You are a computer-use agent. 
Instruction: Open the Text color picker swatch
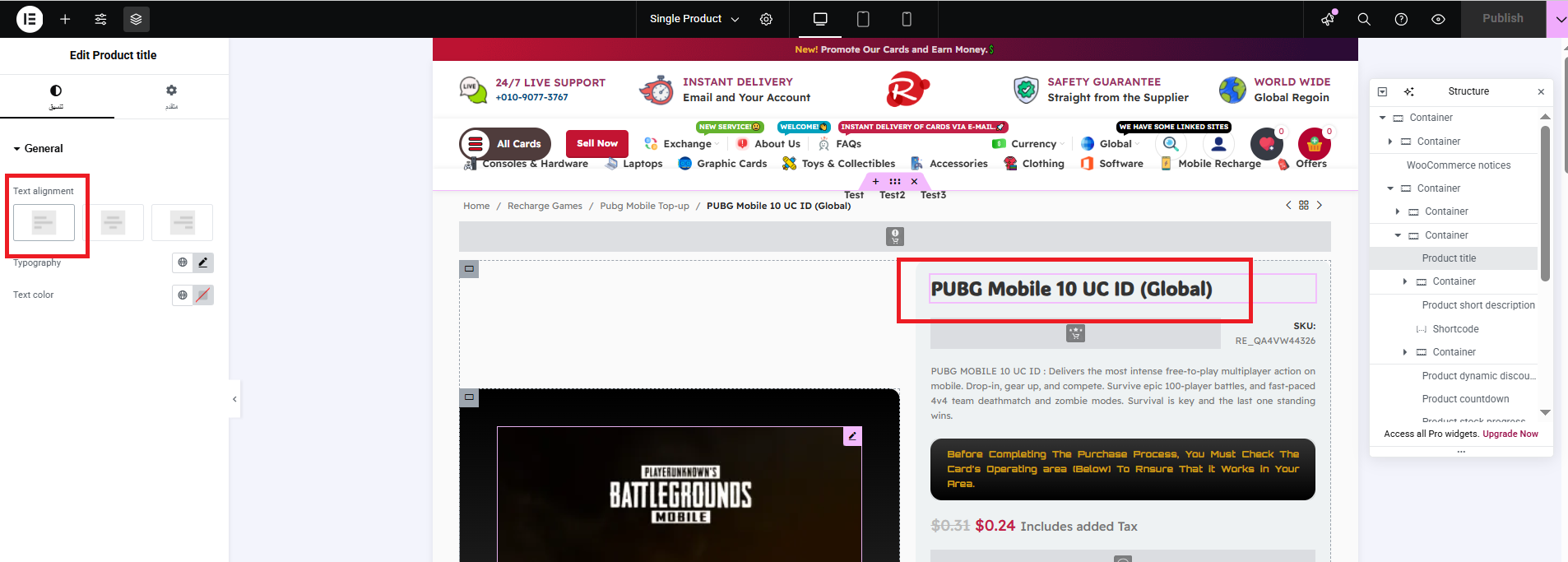(203, 295)
